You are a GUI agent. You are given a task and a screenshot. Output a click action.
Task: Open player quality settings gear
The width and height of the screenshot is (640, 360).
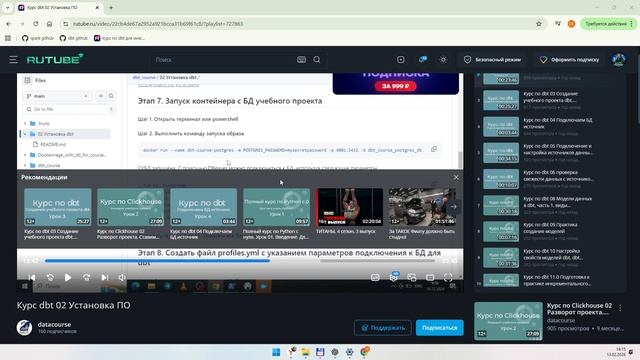click(x=393, y=277)
